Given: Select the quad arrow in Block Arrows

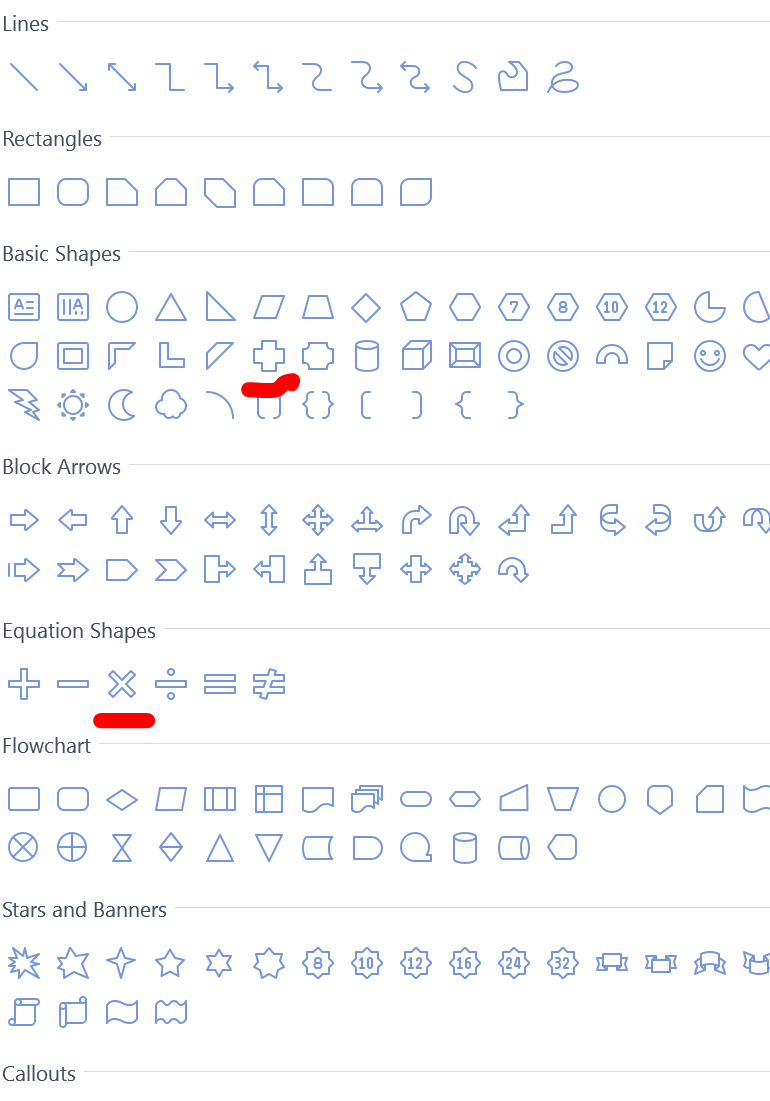Looking at the screenshot, I should 318,520.
